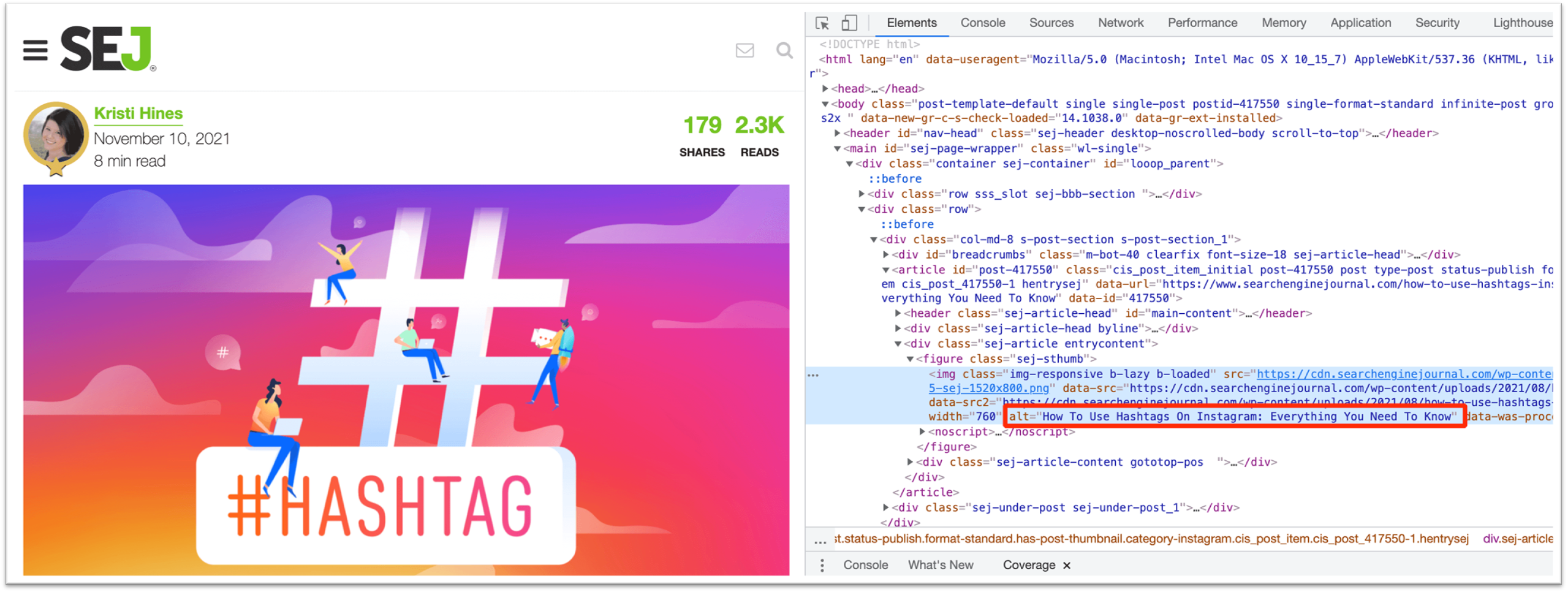Switch to the drawer Console tab

point(865,566)
